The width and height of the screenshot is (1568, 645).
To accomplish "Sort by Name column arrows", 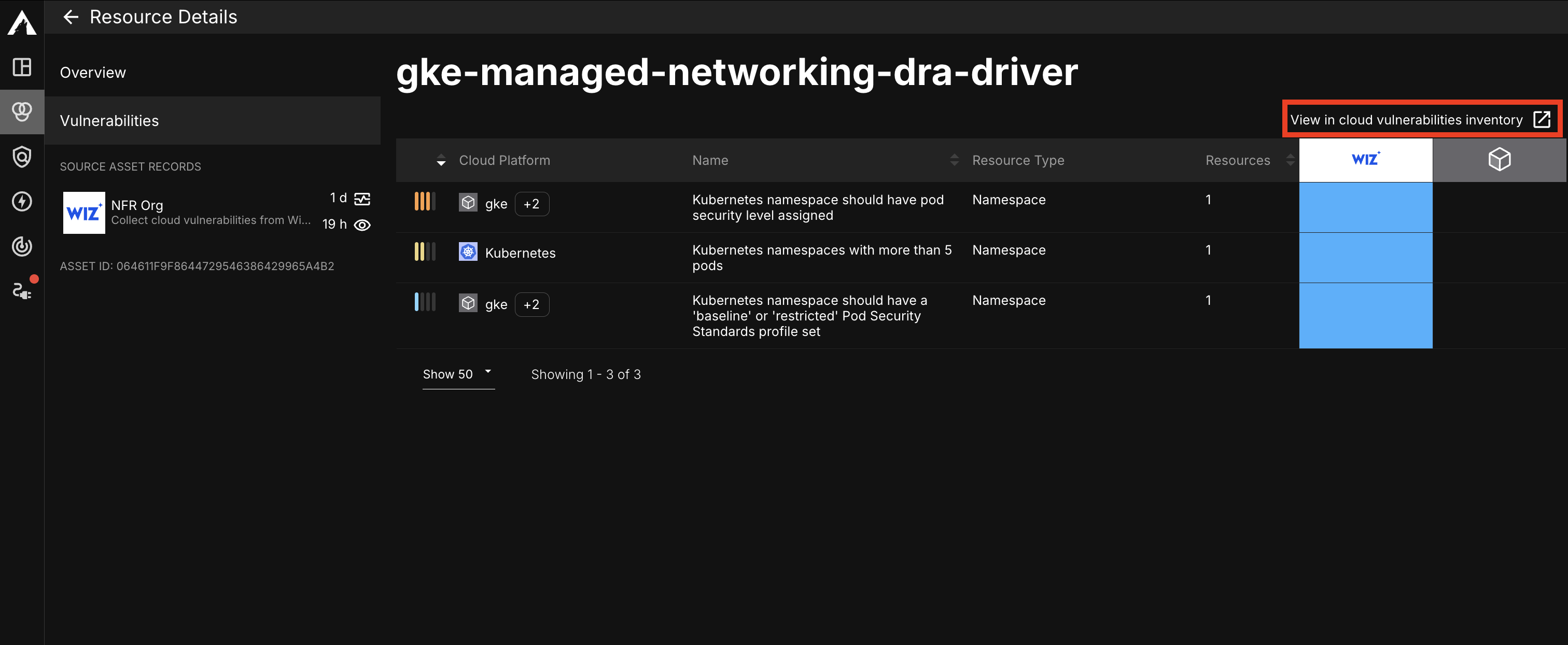I will coord(954,160).
